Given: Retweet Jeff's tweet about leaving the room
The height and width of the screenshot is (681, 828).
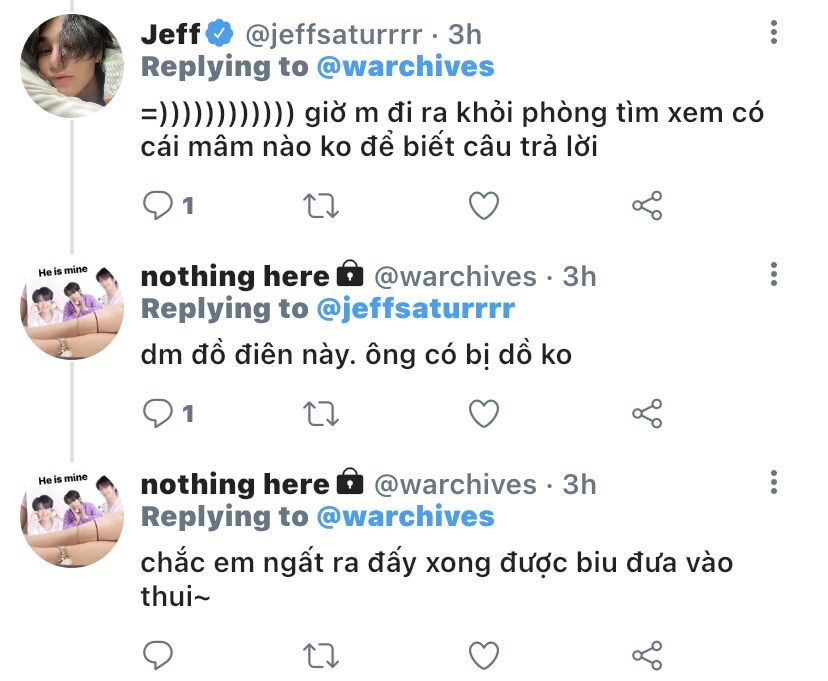Looking at the screenshot, I should pos(321,207).
